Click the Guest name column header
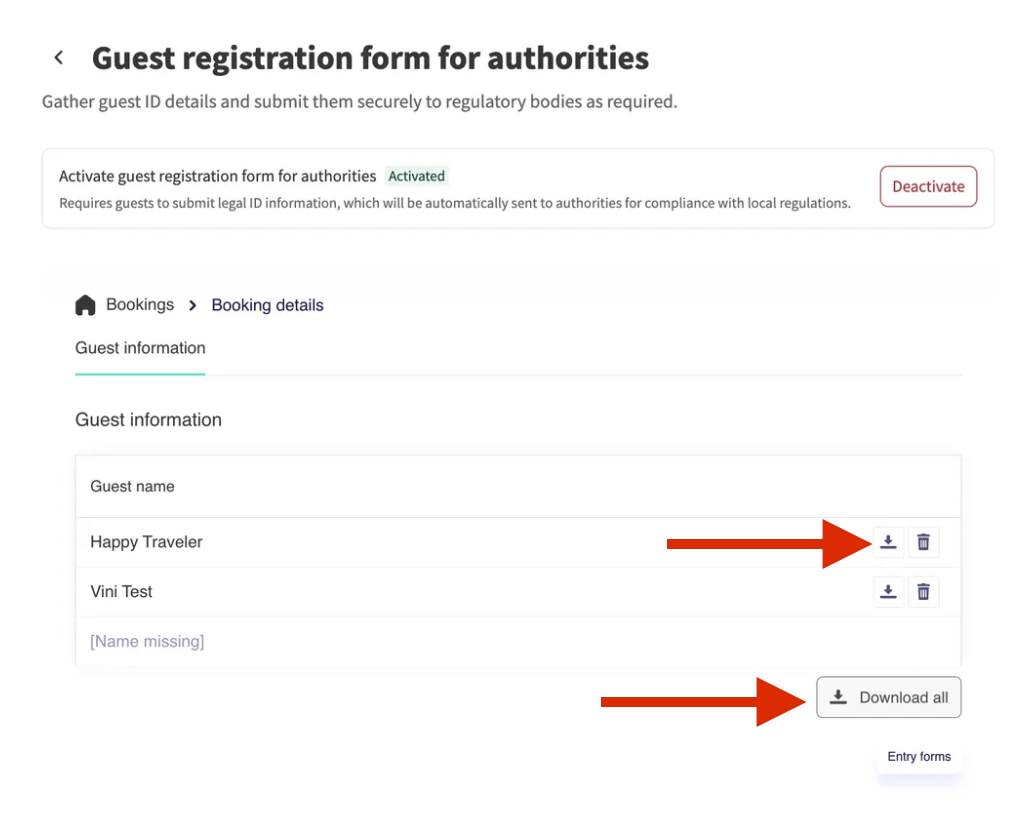 [x=132, y=486]
